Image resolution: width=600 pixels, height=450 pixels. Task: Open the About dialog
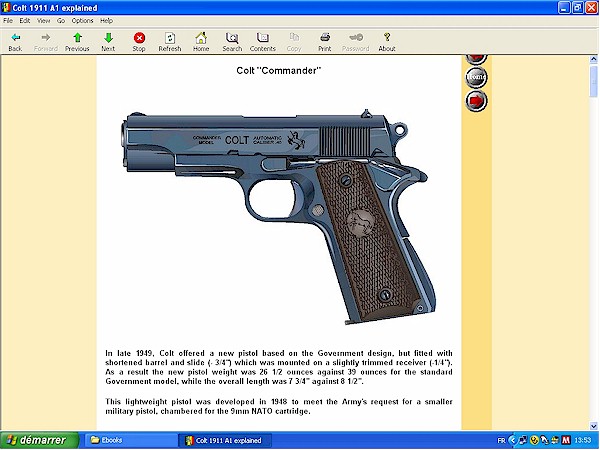[387, 42]
